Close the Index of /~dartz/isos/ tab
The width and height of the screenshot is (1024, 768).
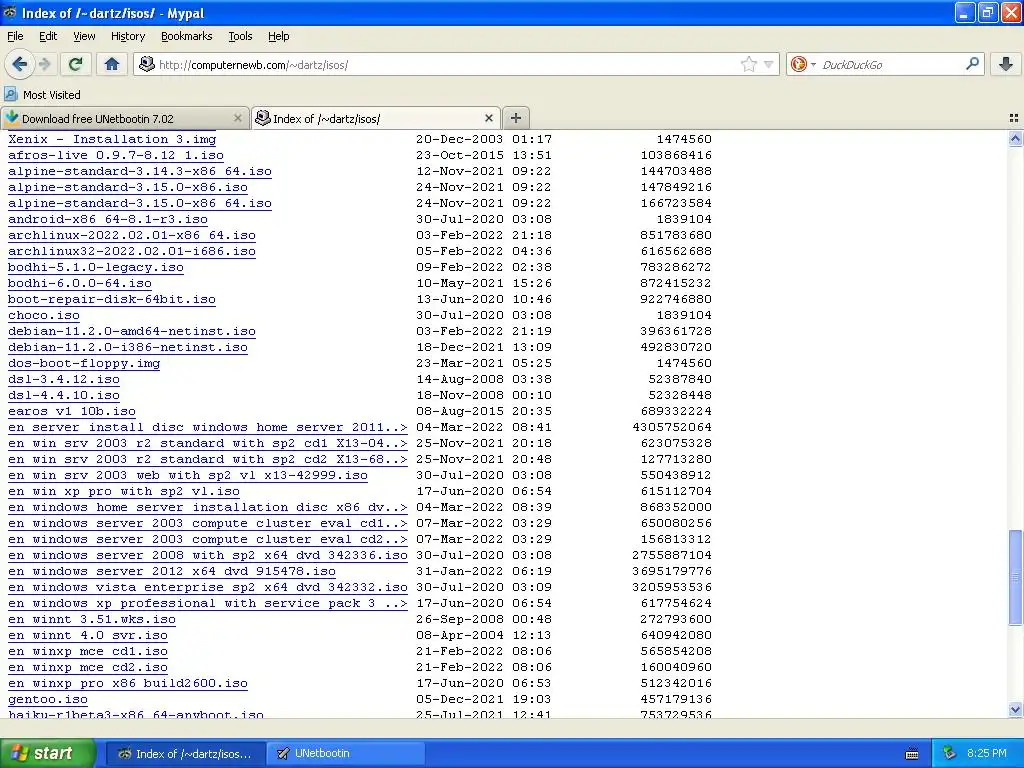[x=488, y=118]
